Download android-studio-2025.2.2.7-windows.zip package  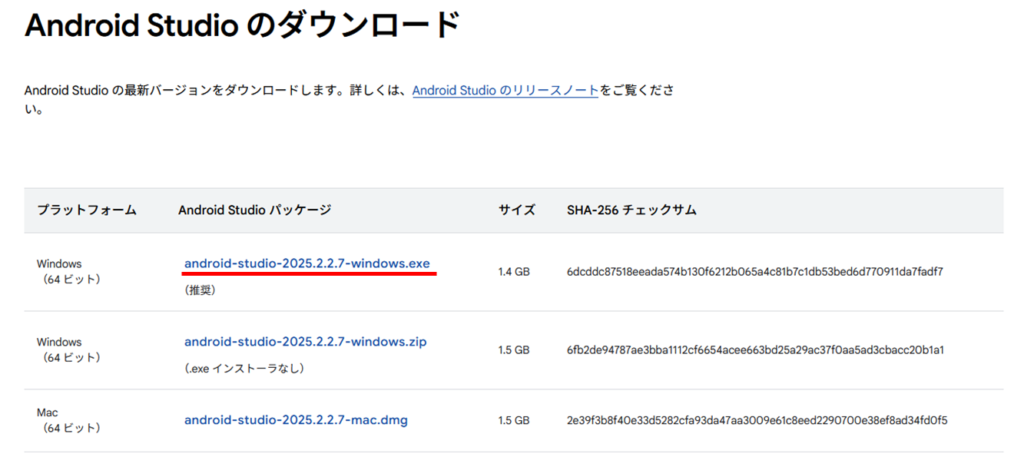coord(305,342)
